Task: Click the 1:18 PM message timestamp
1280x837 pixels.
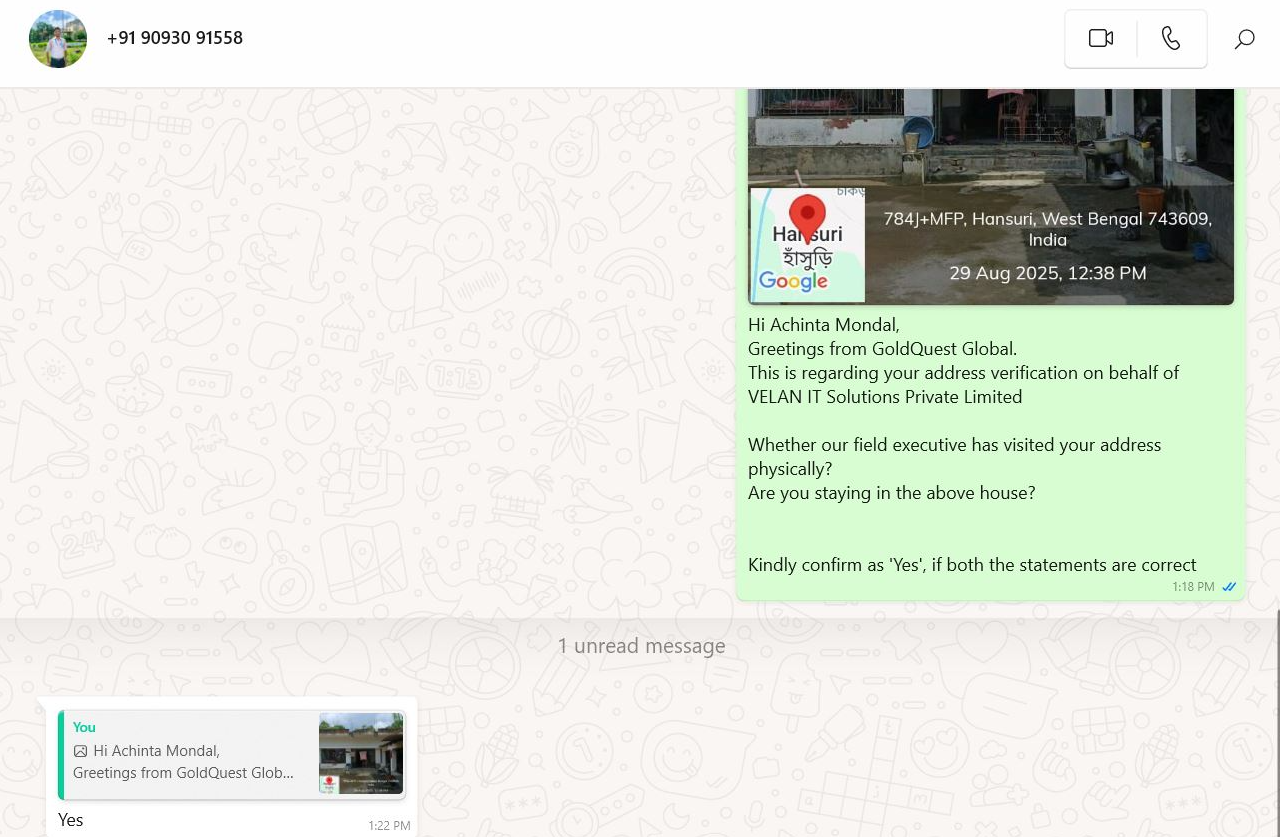Action: point(1193,587)
